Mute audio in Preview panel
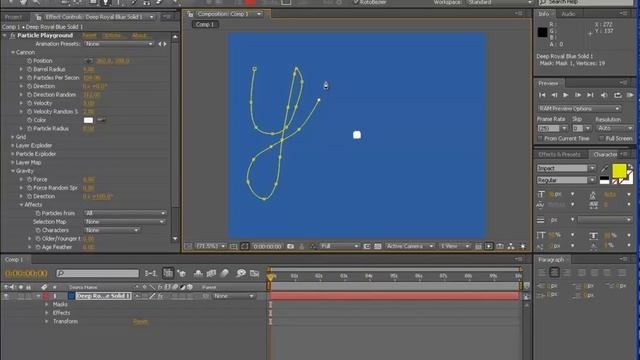640x360 pixels. coord(604,95)
